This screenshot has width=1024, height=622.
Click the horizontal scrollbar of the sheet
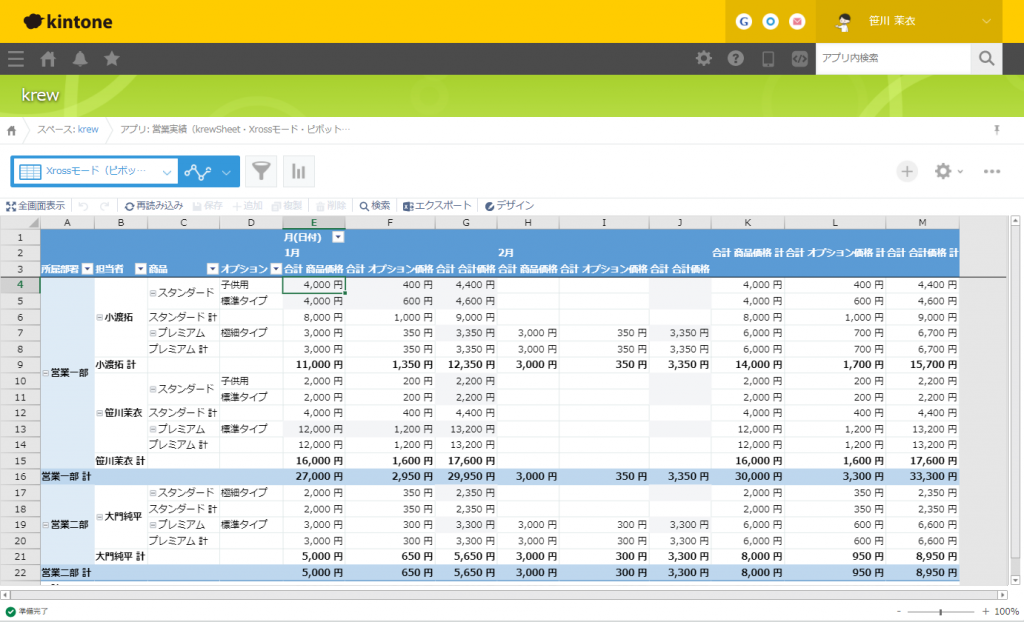coord(504,595)
